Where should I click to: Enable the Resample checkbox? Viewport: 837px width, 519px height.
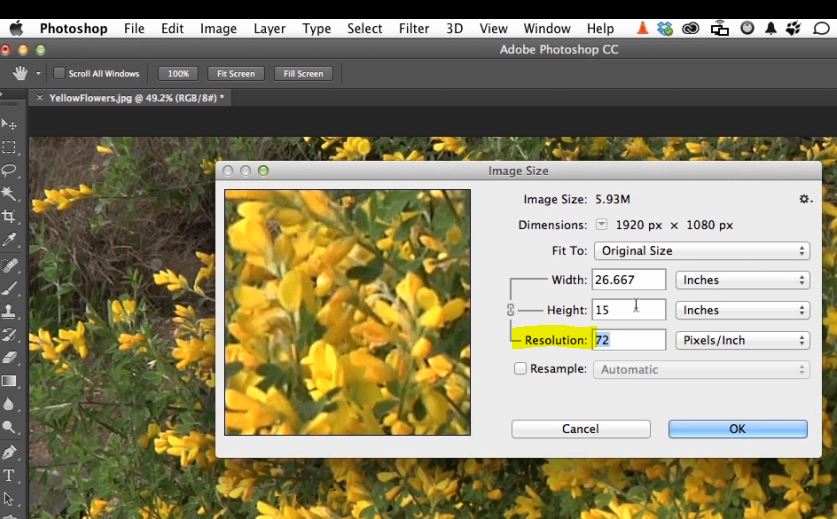pos(520,369)
